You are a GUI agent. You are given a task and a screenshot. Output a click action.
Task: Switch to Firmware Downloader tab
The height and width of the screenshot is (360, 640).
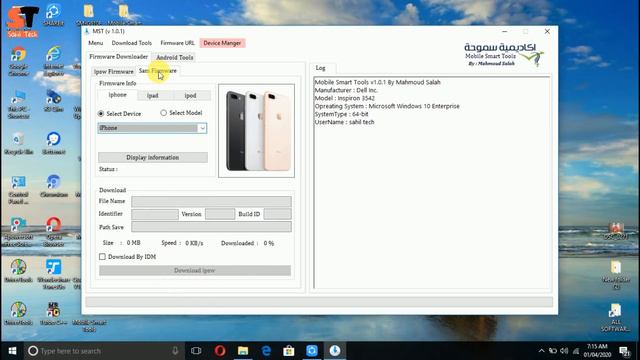pos(119,57)
